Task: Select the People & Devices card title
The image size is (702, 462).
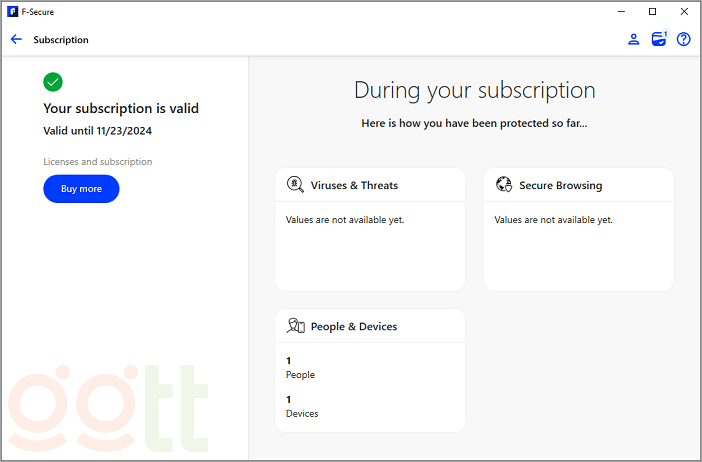Action: [x=354, y=326]
